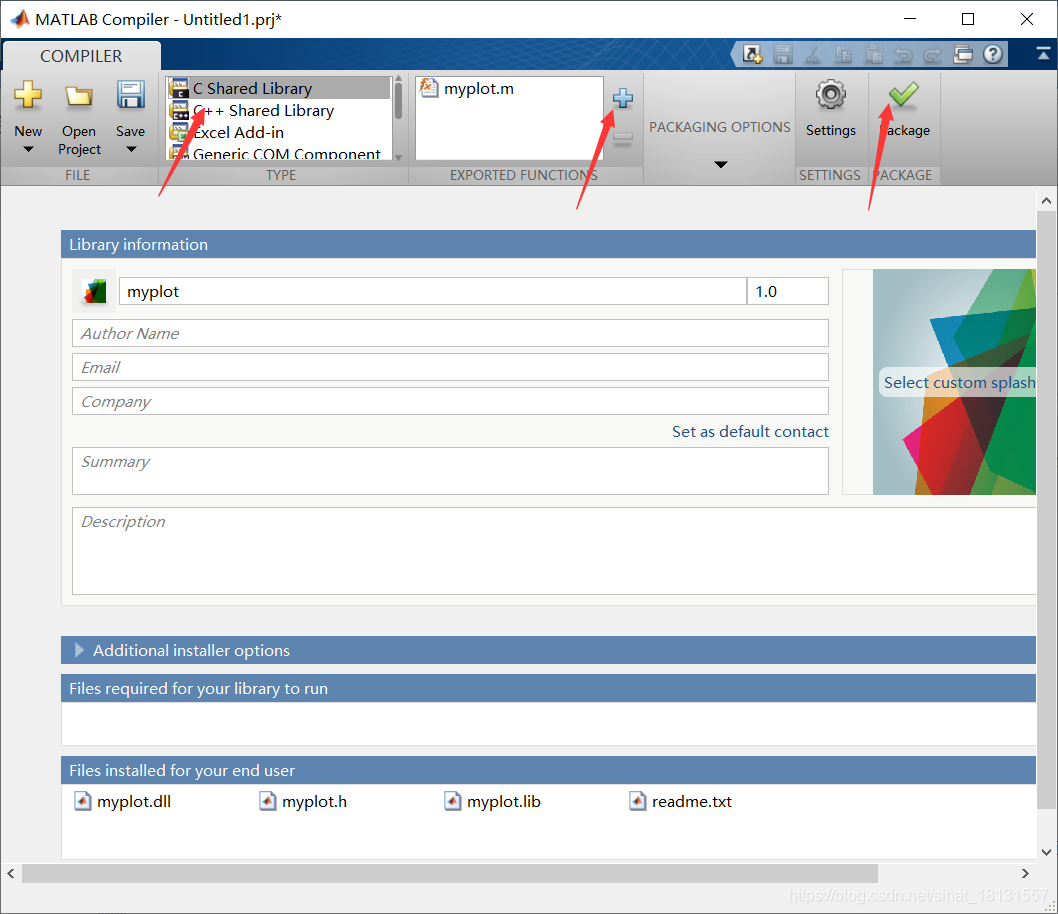Click the vertical scrollbar thumb
The image size is (1058, 914).
1046,509
